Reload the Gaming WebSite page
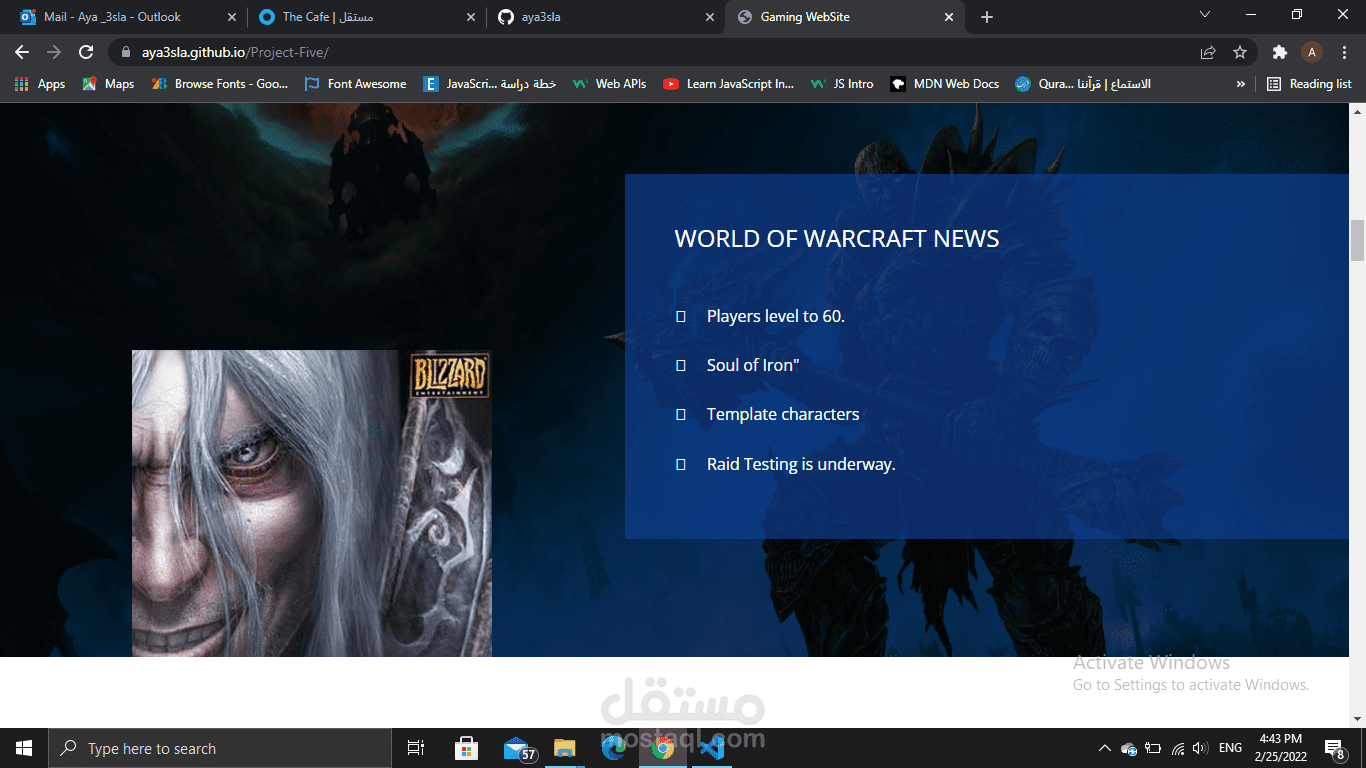Viewport: 1366px width, 768px height. tap(86, 52)
